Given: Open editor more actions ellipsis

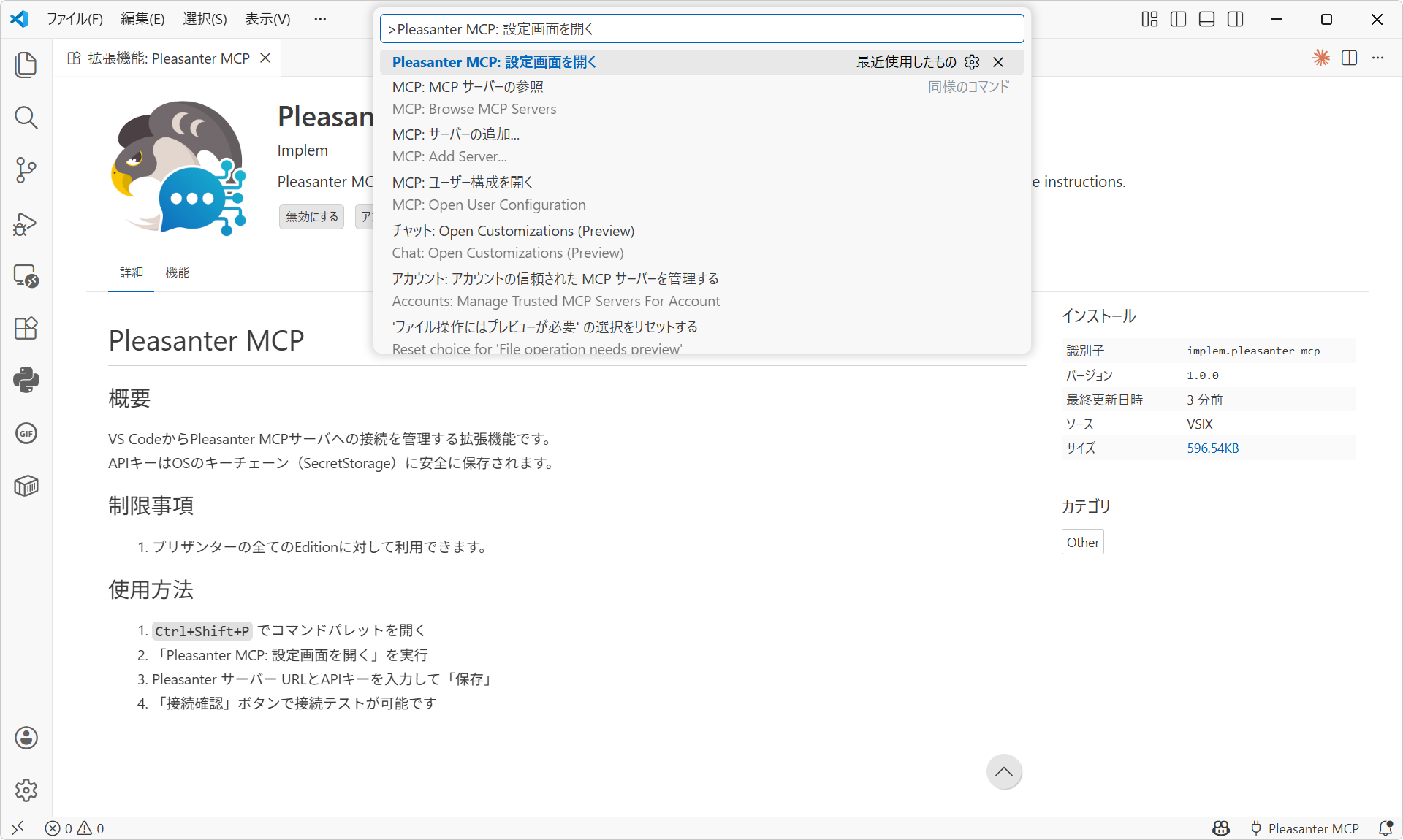Looking at the screenshot, I should (1378, 58).
